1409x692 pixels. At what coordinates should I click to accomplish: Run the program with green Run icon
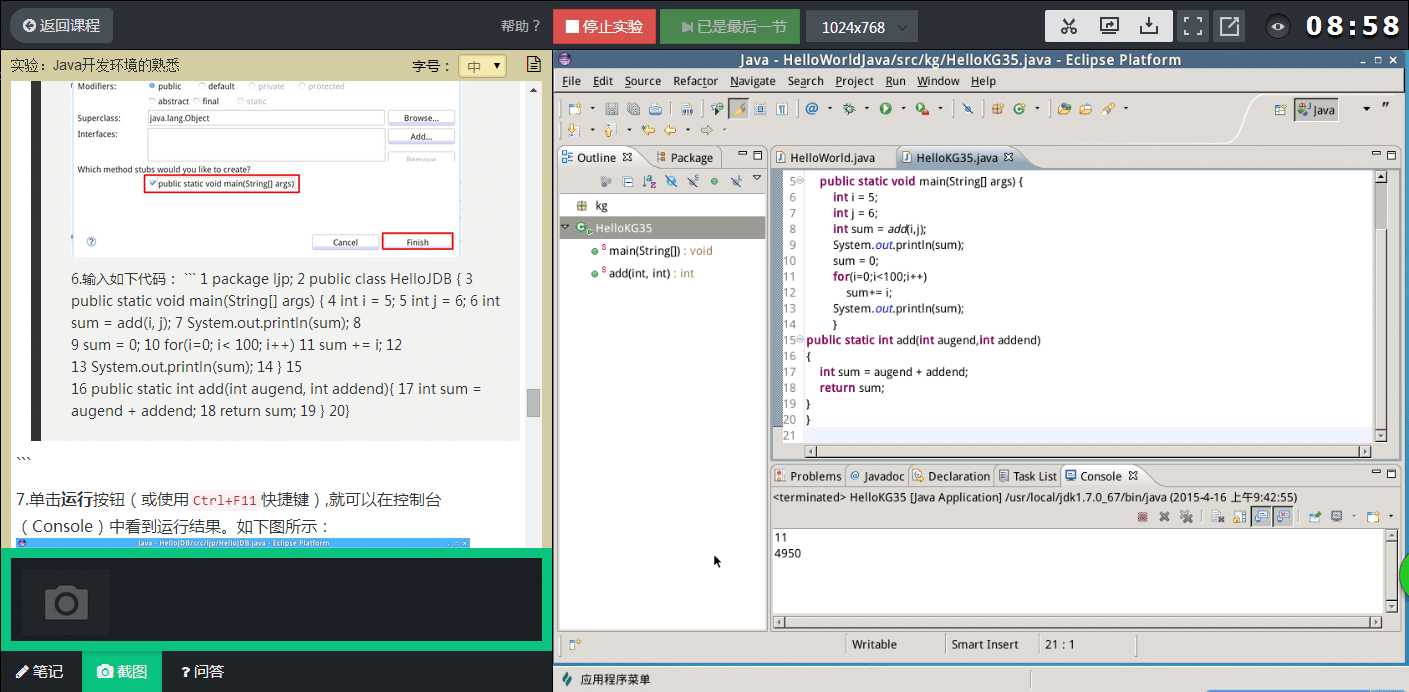click(885, 109)
